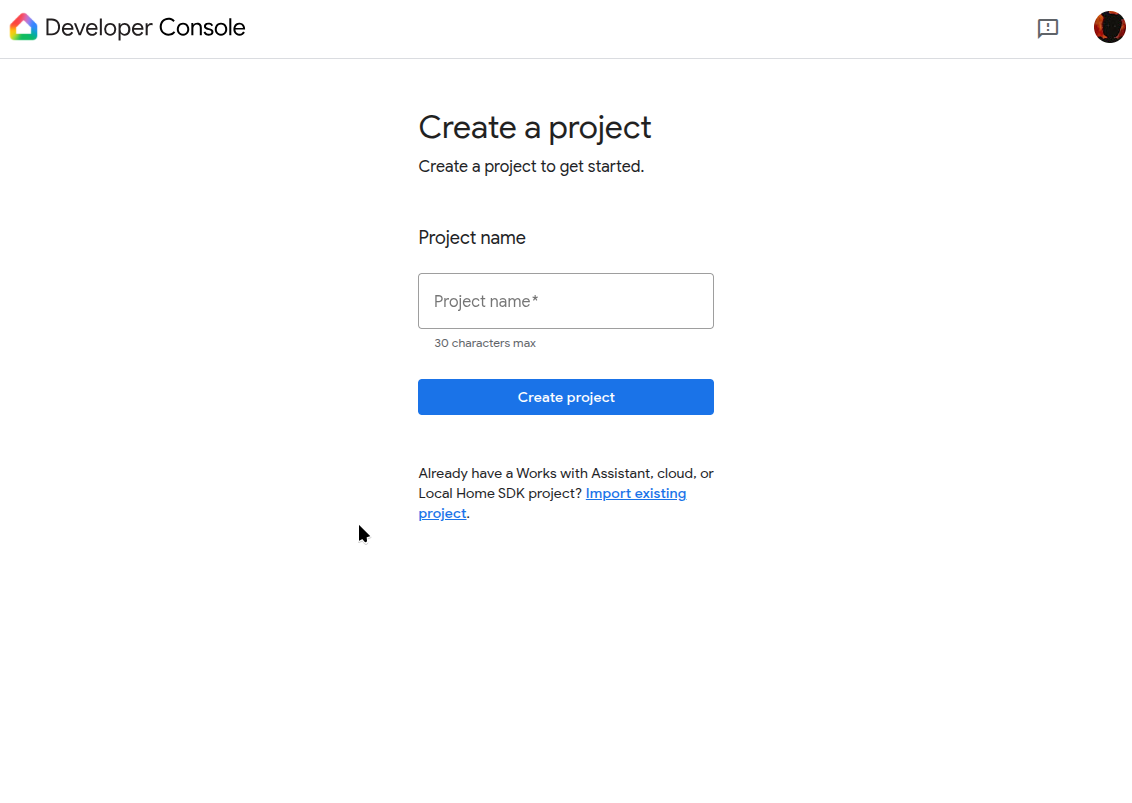This screenshot has width=1132, height=803.
Task: Click the "30 characters max" helper text
Action: tap(485, 343)
